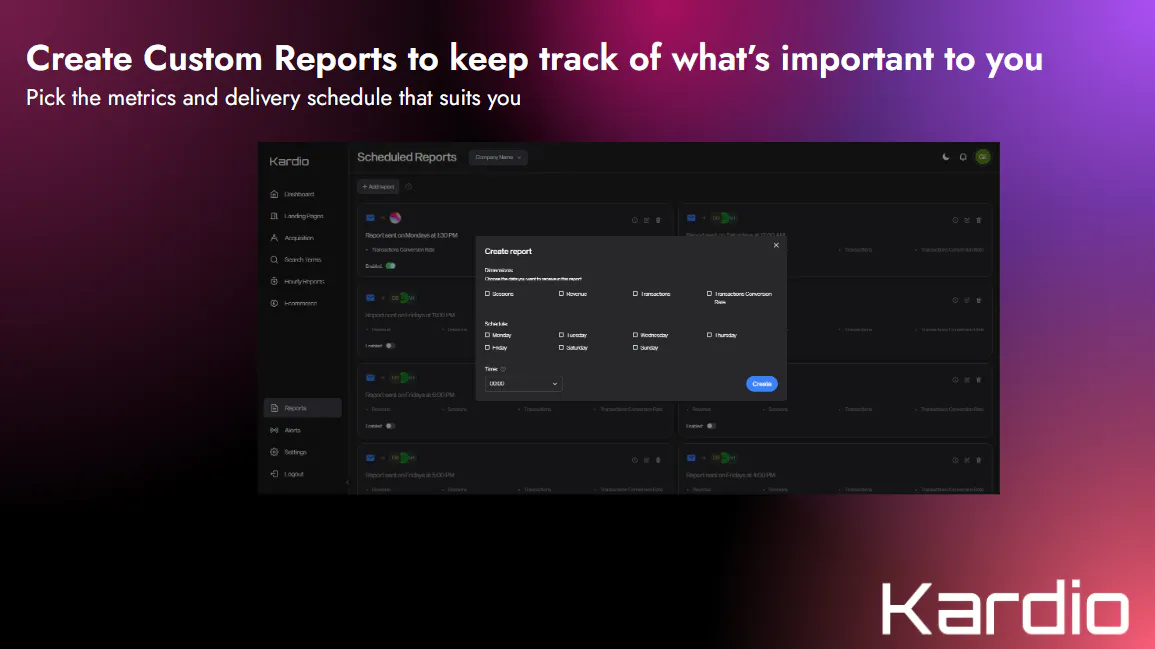
Task: Enable the Fridays 6:00 PM report toggle
Action: (x=390, y=426)
